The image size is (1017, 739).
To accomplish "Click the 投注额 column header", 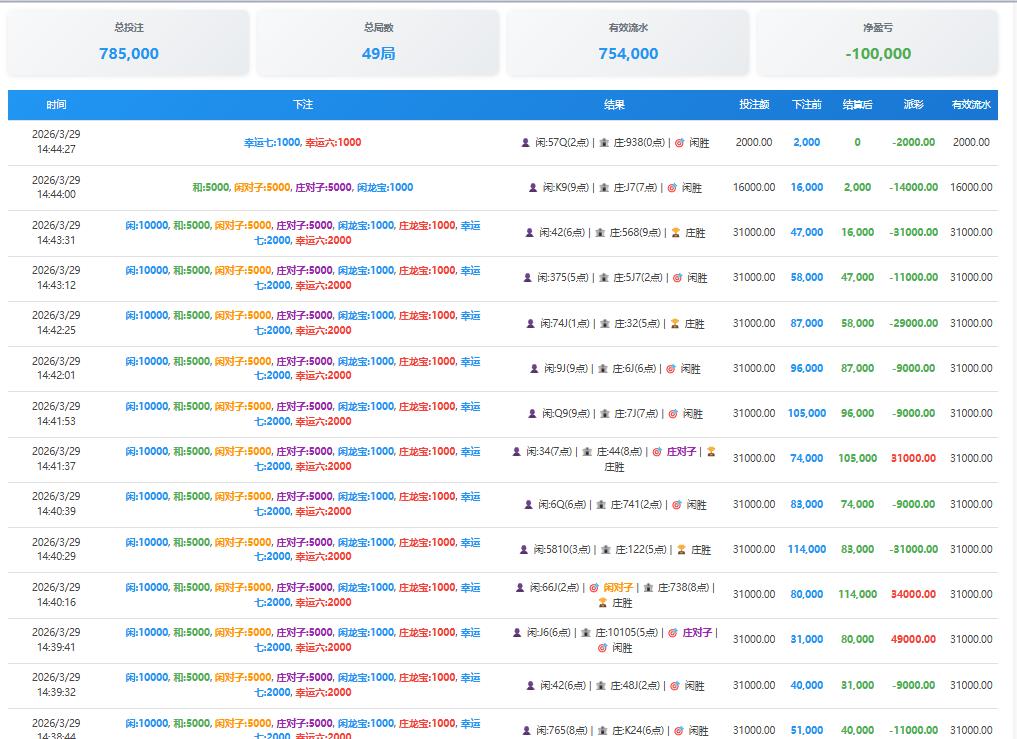I will (x=754, y=105).
